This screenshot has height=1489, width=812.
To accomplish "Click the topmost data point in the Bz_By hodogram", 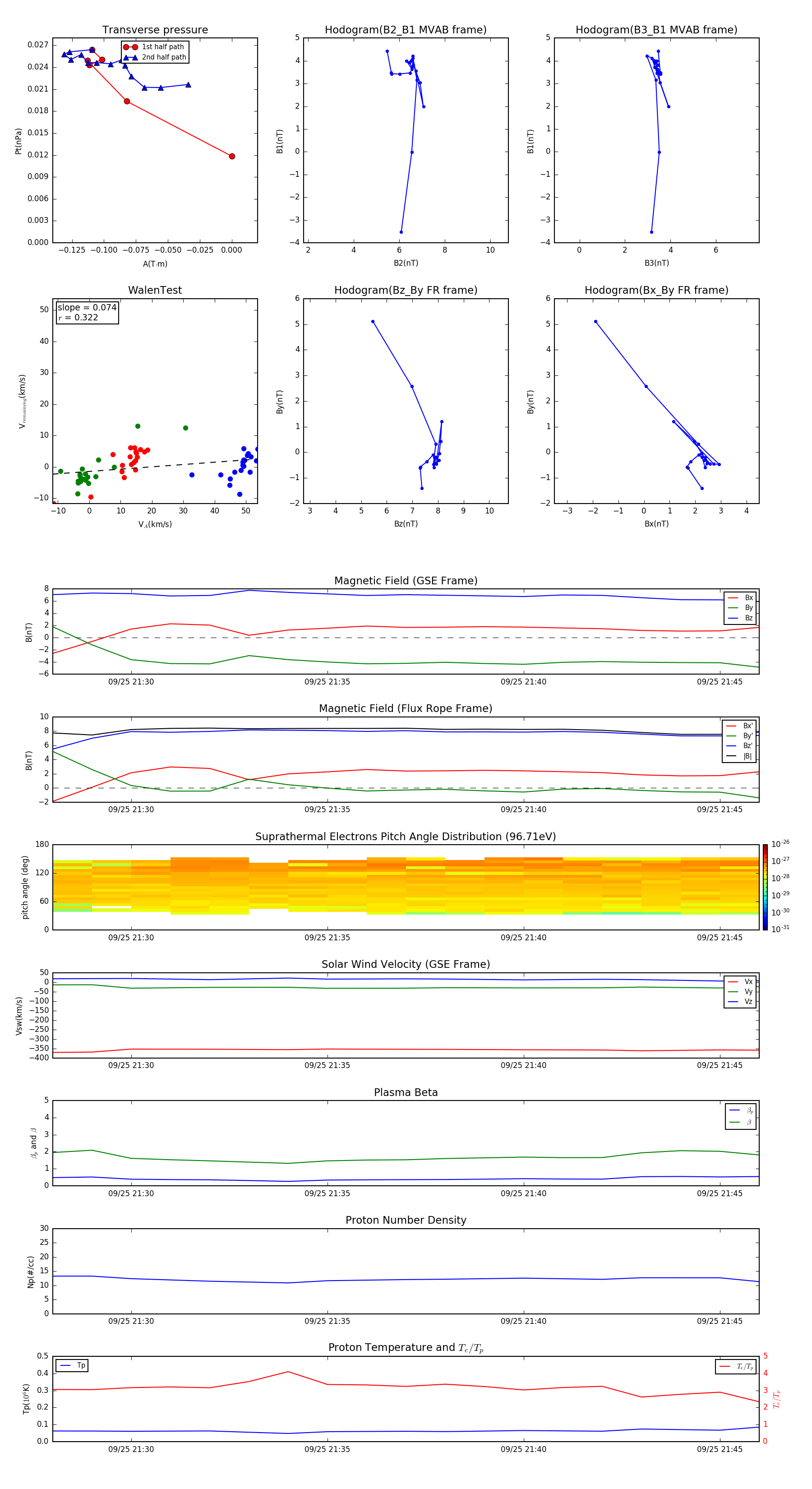I will pos(373,321).
